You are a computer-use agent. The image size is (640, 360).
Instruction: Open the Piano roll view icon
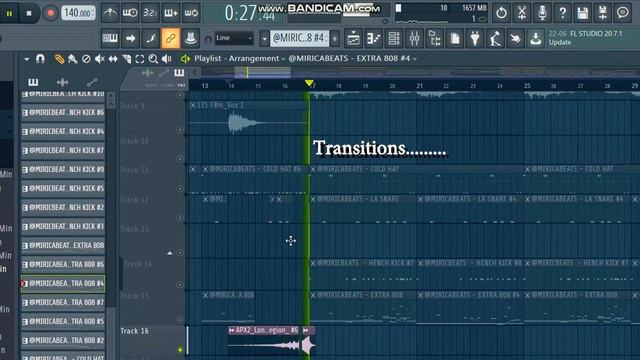pyautogui.click(x=373, y=38)
